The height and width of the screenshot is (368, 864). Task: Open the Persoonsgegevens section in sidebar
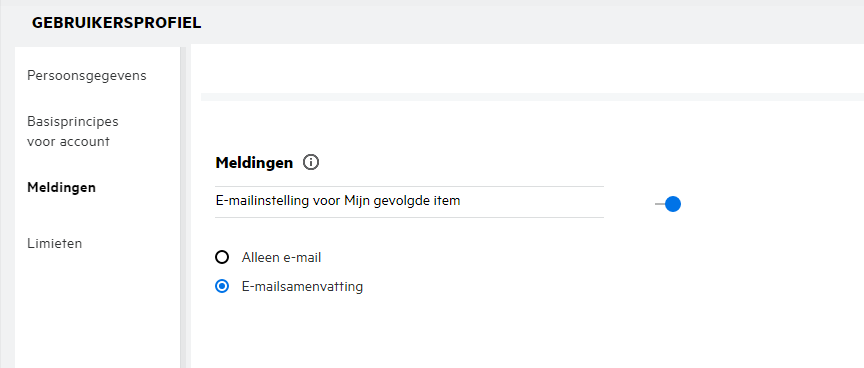click(x=87, y=75)
